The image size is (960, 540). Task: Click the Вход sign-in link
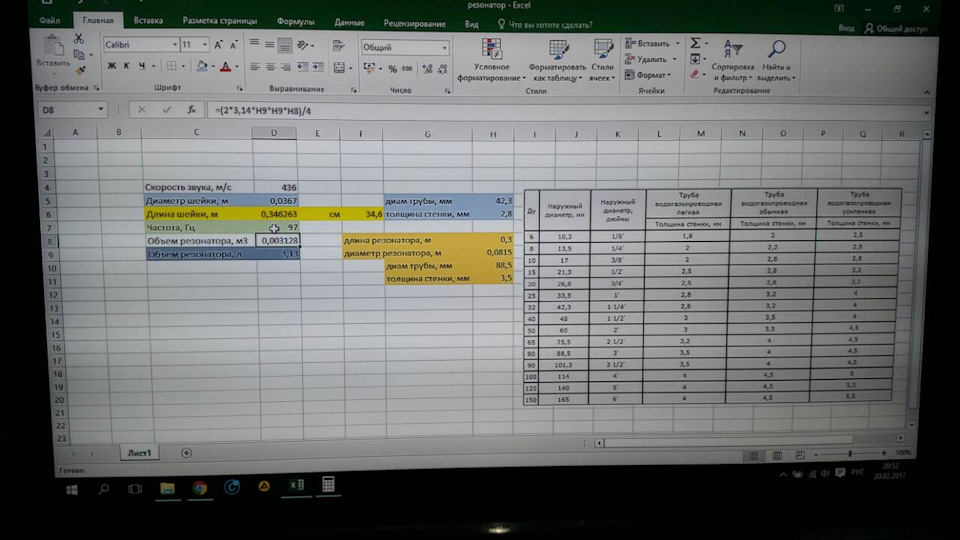846,28
